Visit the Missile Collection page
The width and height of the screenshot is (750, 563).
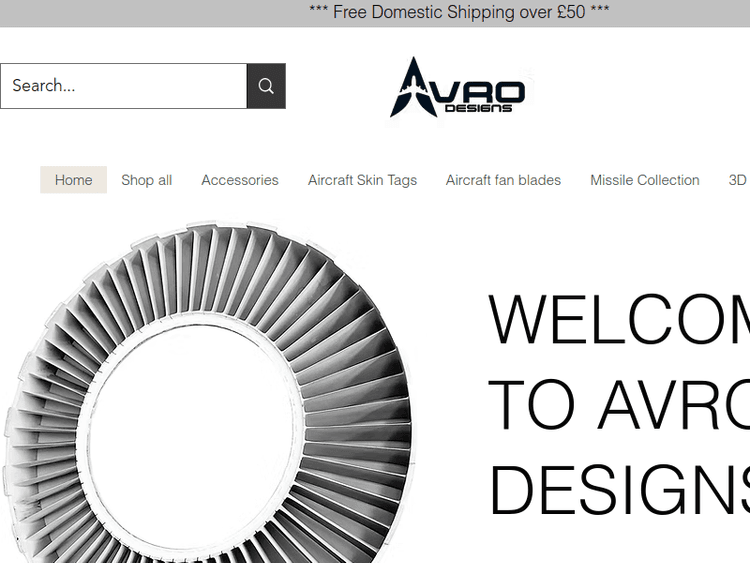(x=644, y=180)
